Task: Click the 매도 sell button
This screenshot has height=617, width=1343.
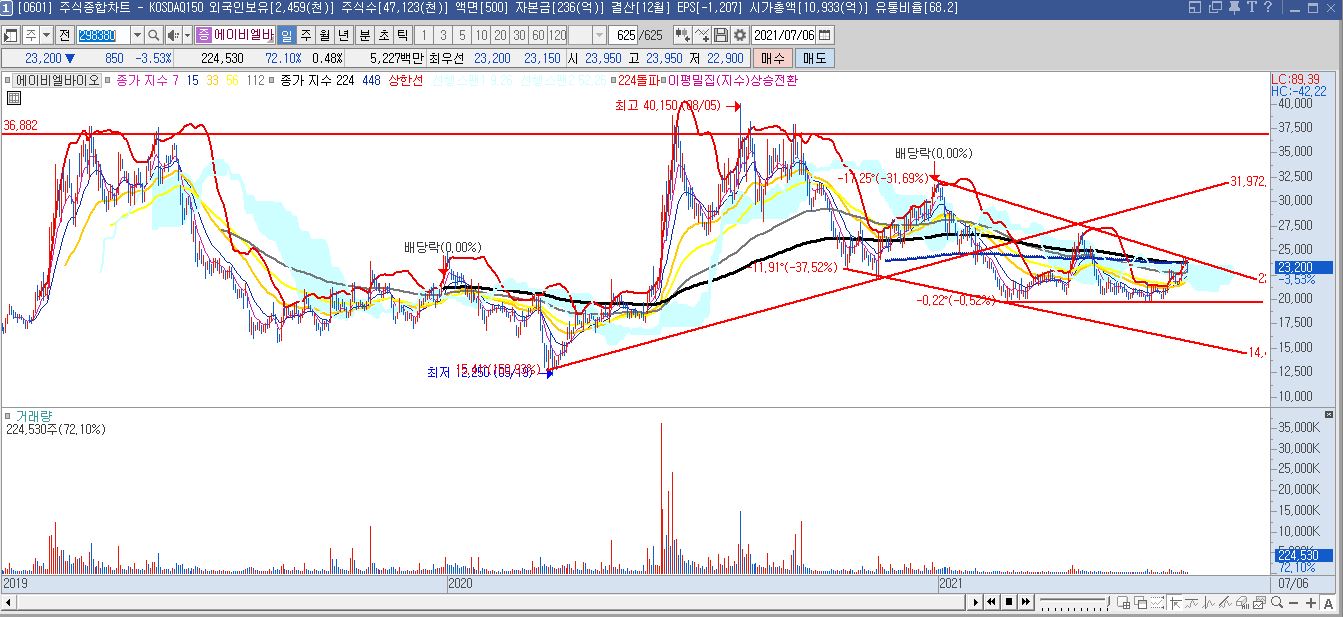Action: click(815, 58)
